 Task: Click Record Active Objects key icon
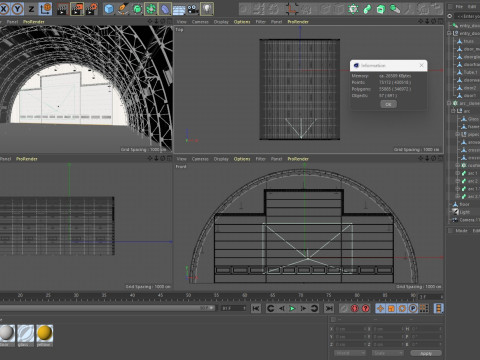344,308
